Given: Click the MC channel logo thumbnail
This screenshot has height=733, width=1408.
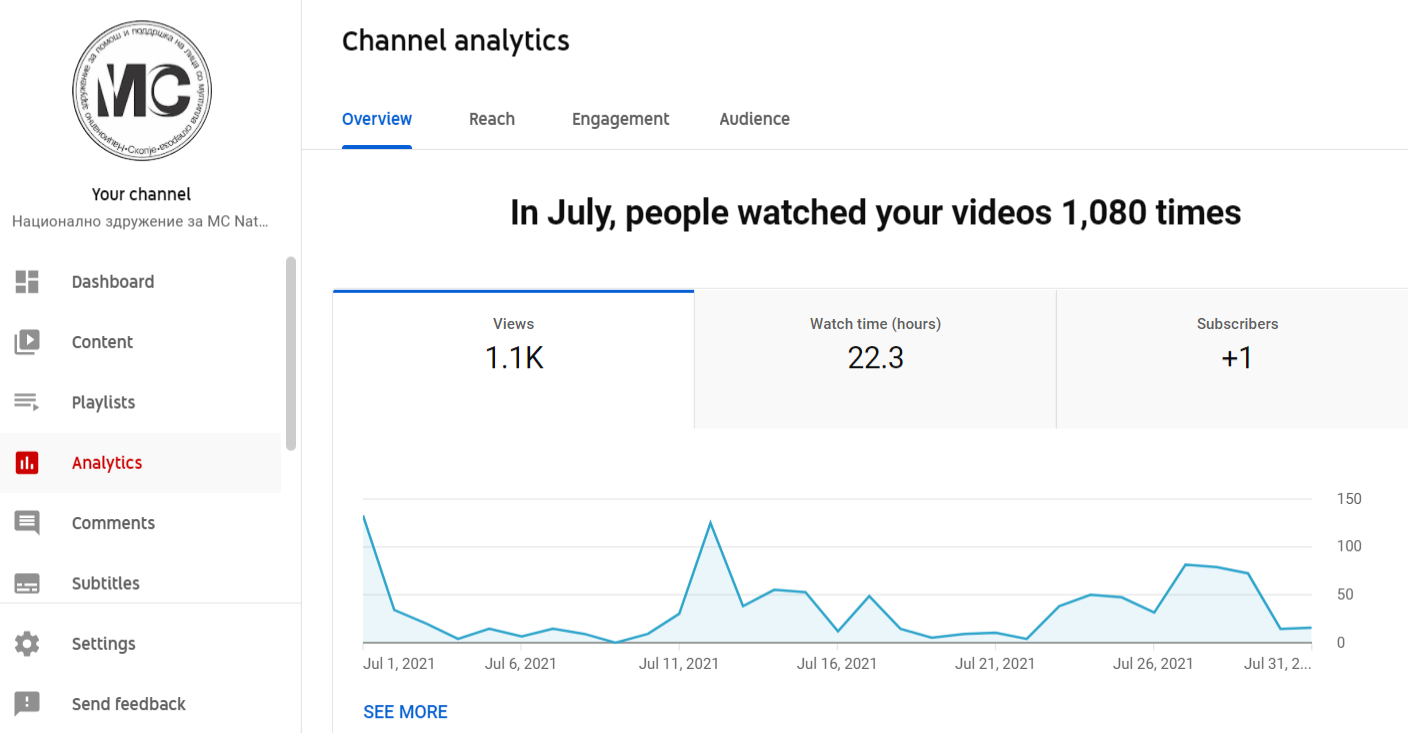Looking at the screenshot, I should tap(141, 91).
